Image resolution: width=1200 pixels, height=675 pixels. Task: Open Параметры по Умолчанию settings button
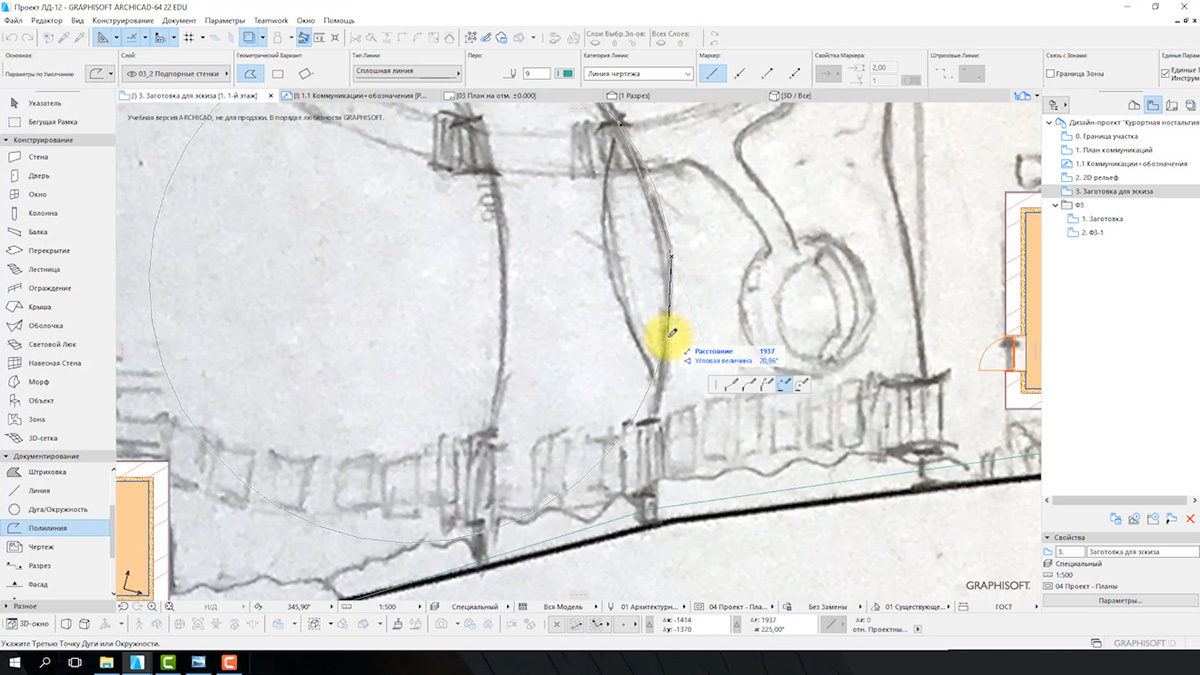tap(98, 74)
